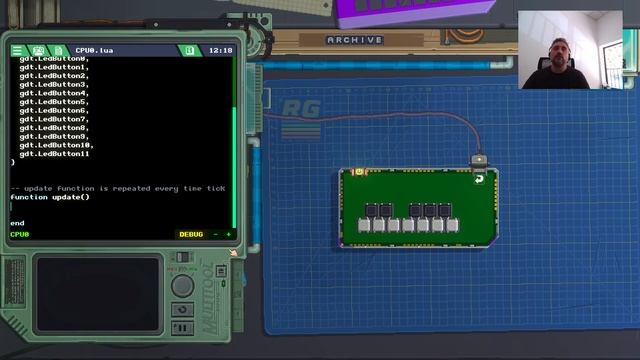Open the ARCHIVE drawer
The width and height of the screenshot is (640, 360).
coord(355,40)
